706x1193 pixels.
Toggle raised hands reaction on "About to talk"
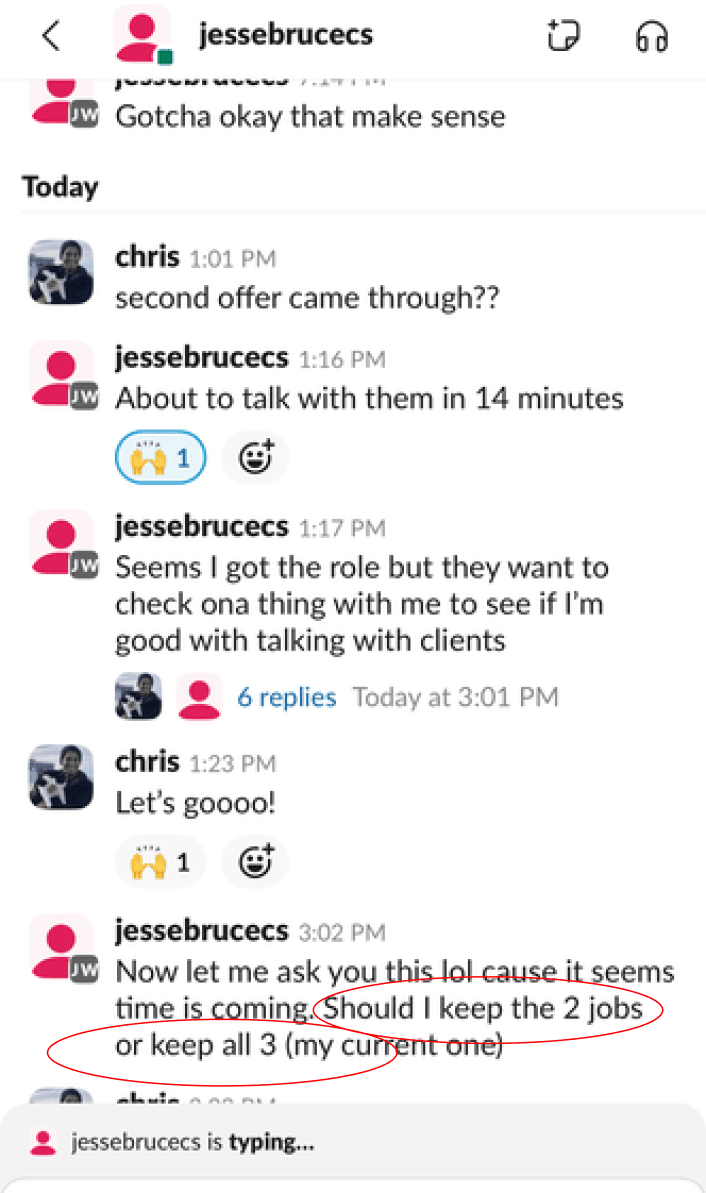(161, 459)
